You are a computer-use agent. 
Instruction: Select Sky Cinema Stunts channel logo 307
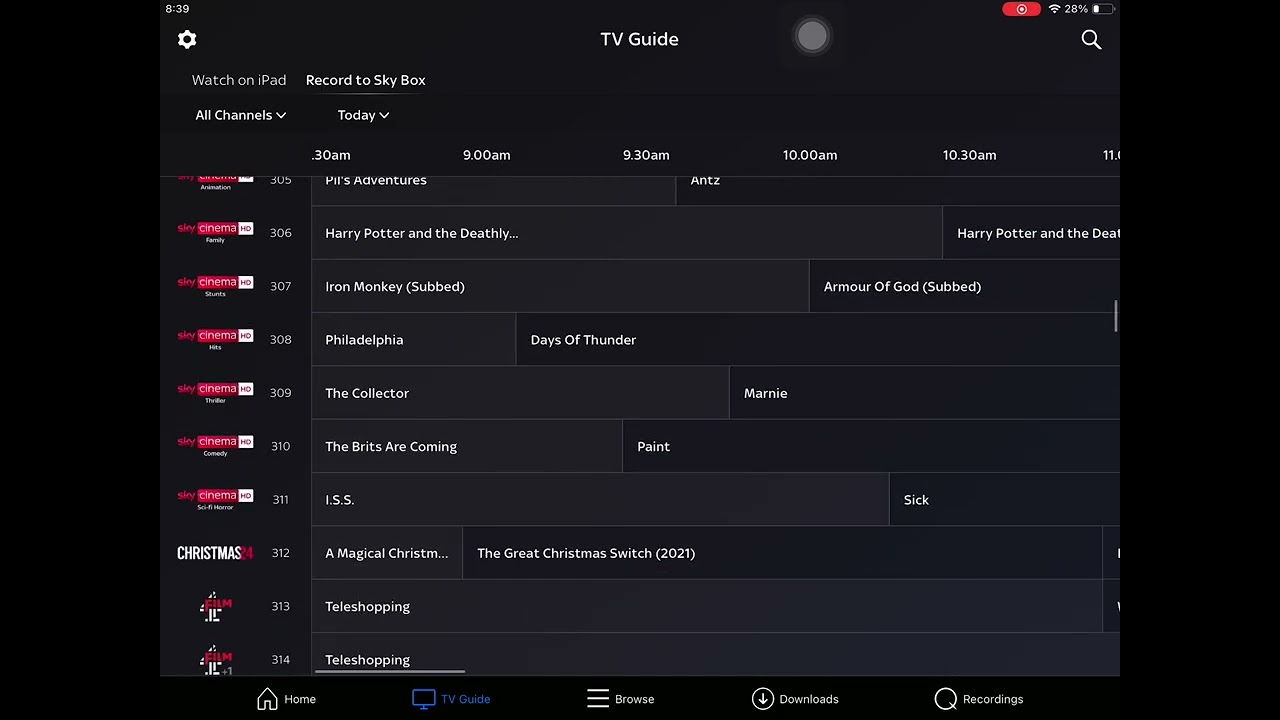pyautogui.click(x=215, y=286)
